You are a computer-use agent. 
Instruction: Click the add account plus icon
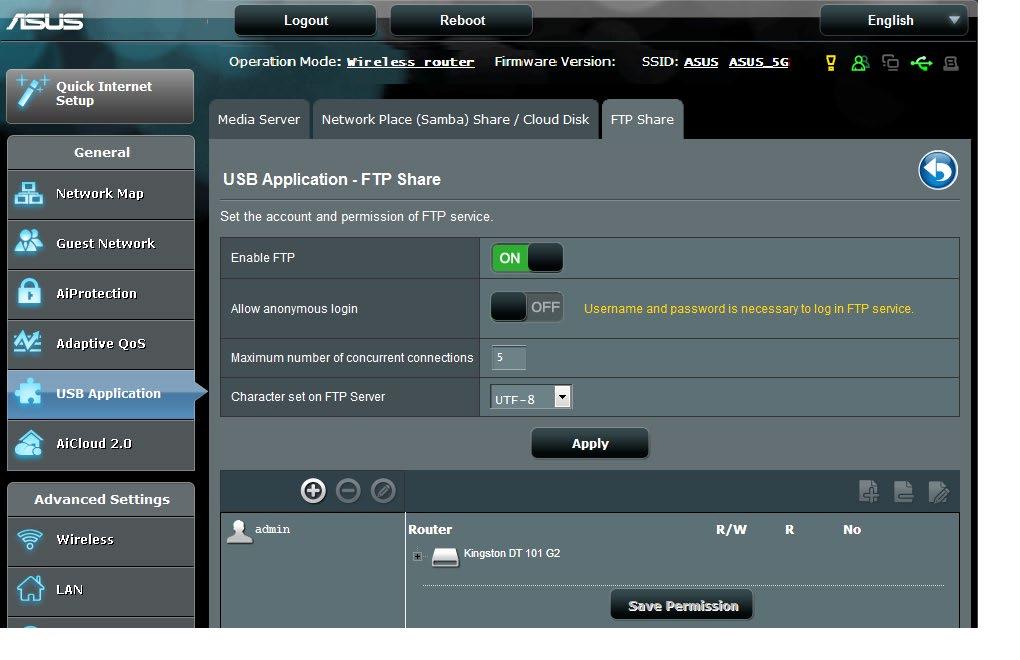tap(313, 490)
